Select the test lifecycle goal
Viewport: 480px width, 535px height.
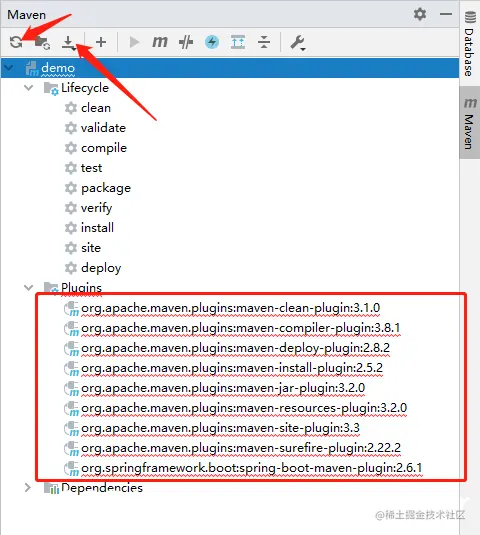coord(91,168)
